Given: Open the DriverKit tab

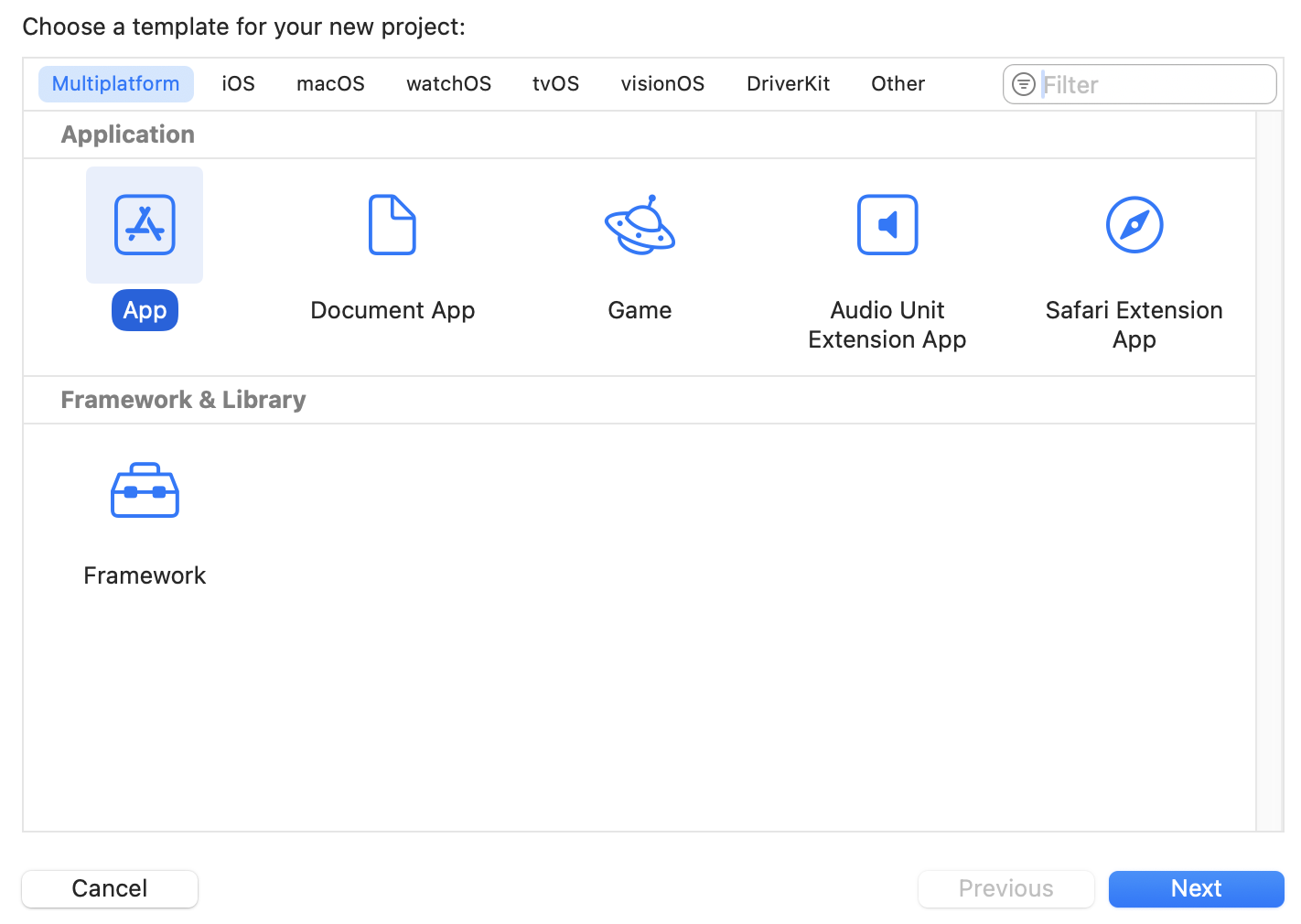Looking at the screenshot, I should tap(788, 84).
